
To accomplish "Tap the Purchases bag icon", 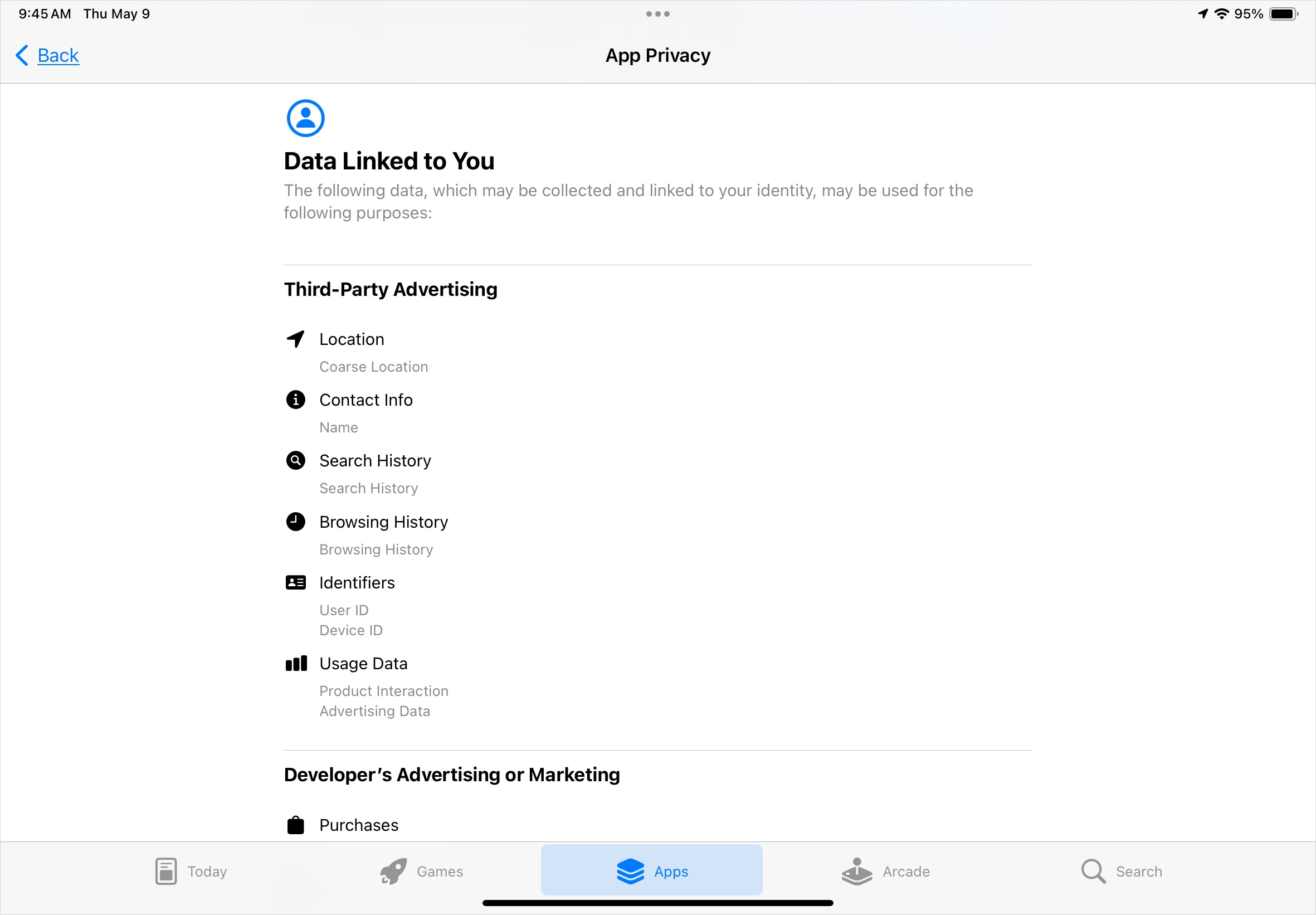I will click(296, 825).
